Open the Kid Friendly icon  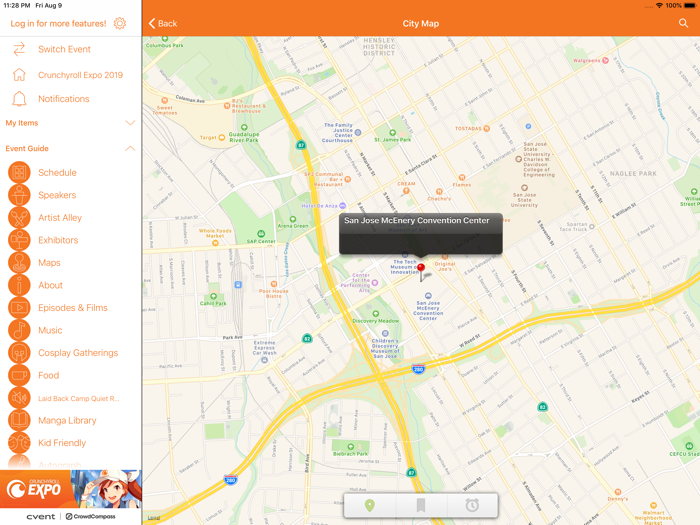coord(19,443)
